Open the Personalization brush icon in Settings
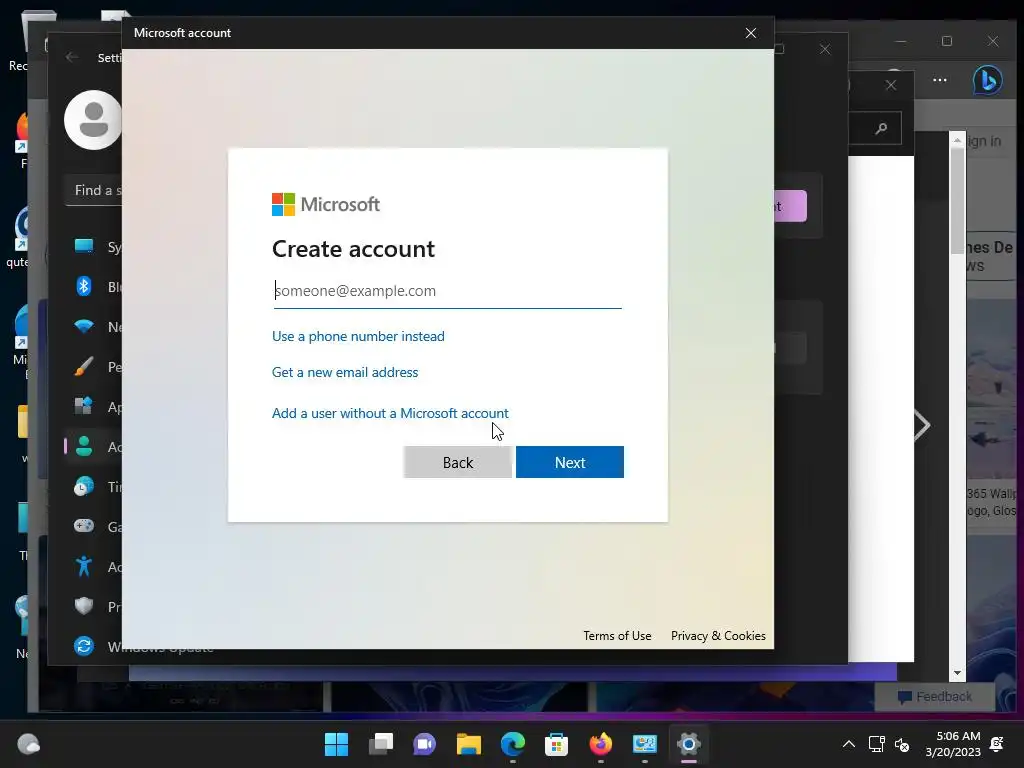 pyautogui.click(x=84, y=366)
